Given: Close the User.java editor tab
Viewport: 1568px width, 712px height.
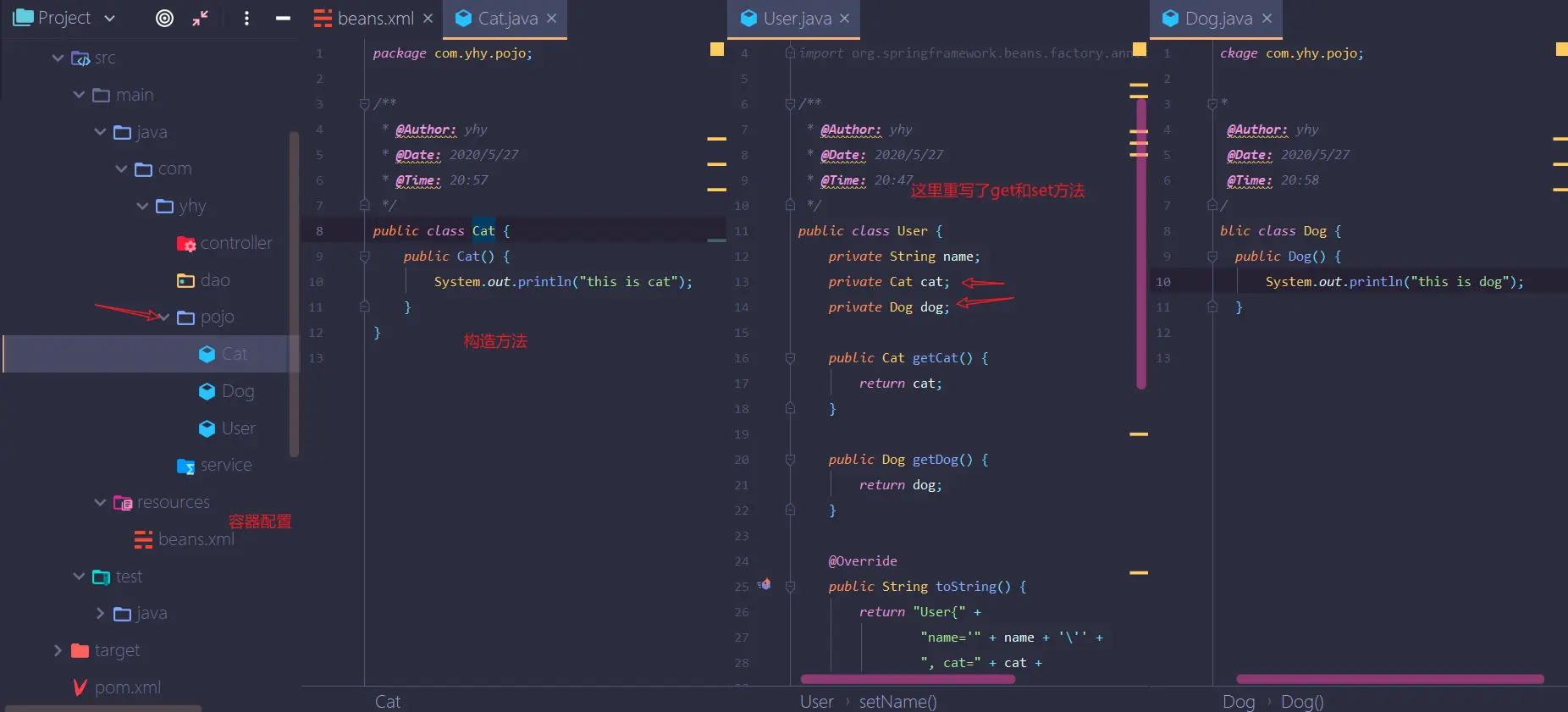Looking at the screenshot, I should click(844, 18).
